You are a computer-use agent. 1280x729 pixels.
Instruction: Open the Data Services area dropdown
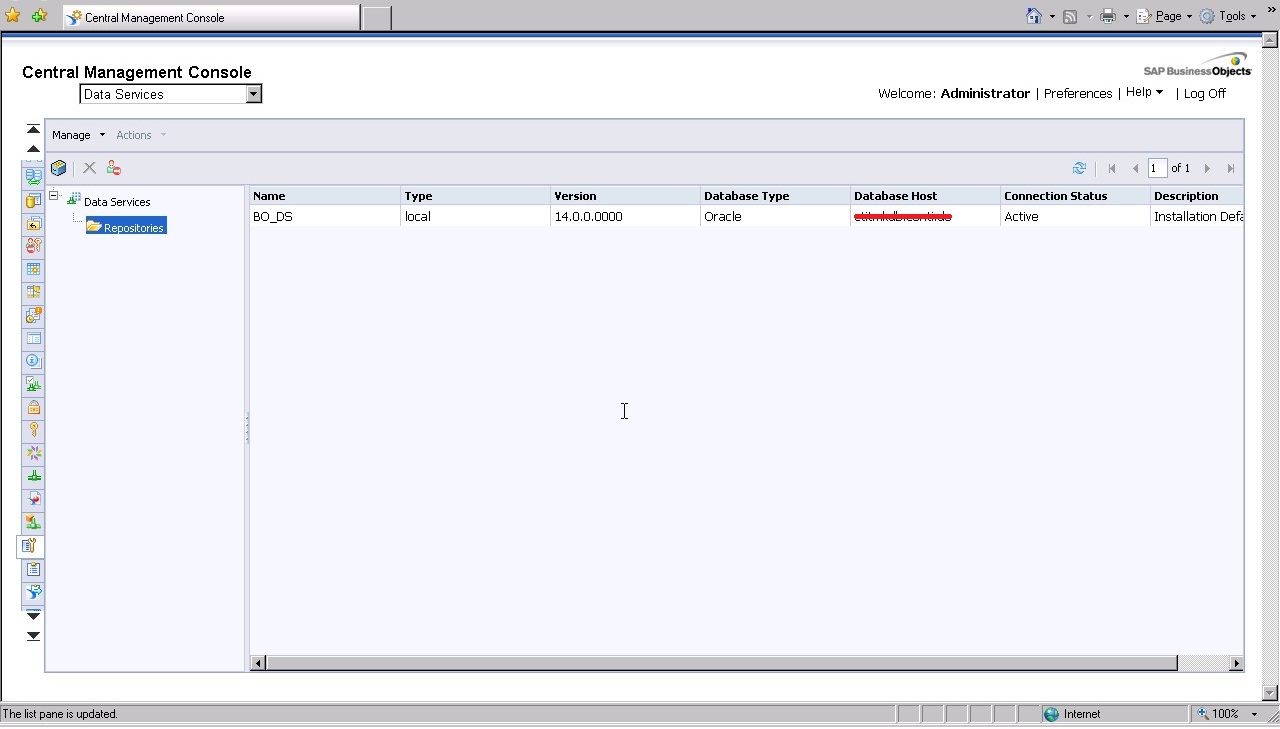click(x=254, y=93)
